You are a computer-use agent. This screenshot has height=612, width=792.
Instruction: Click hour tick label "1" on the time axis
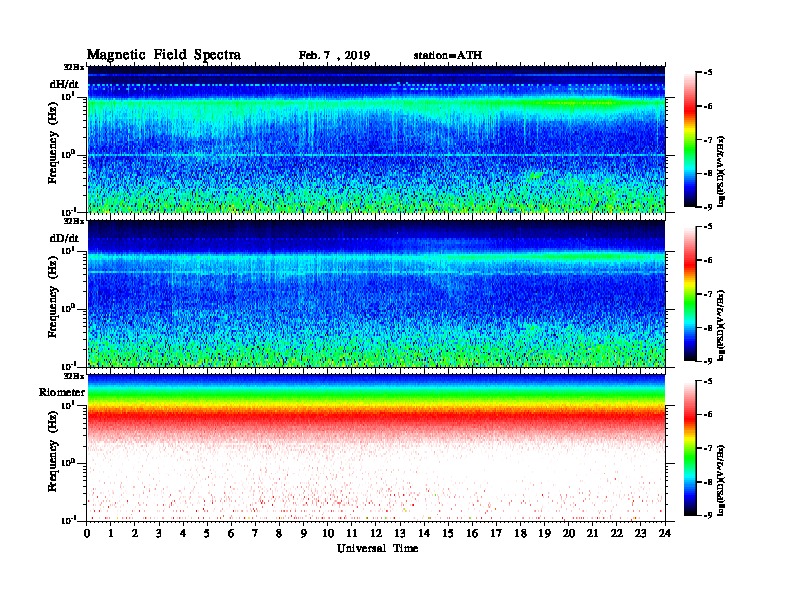111,534
